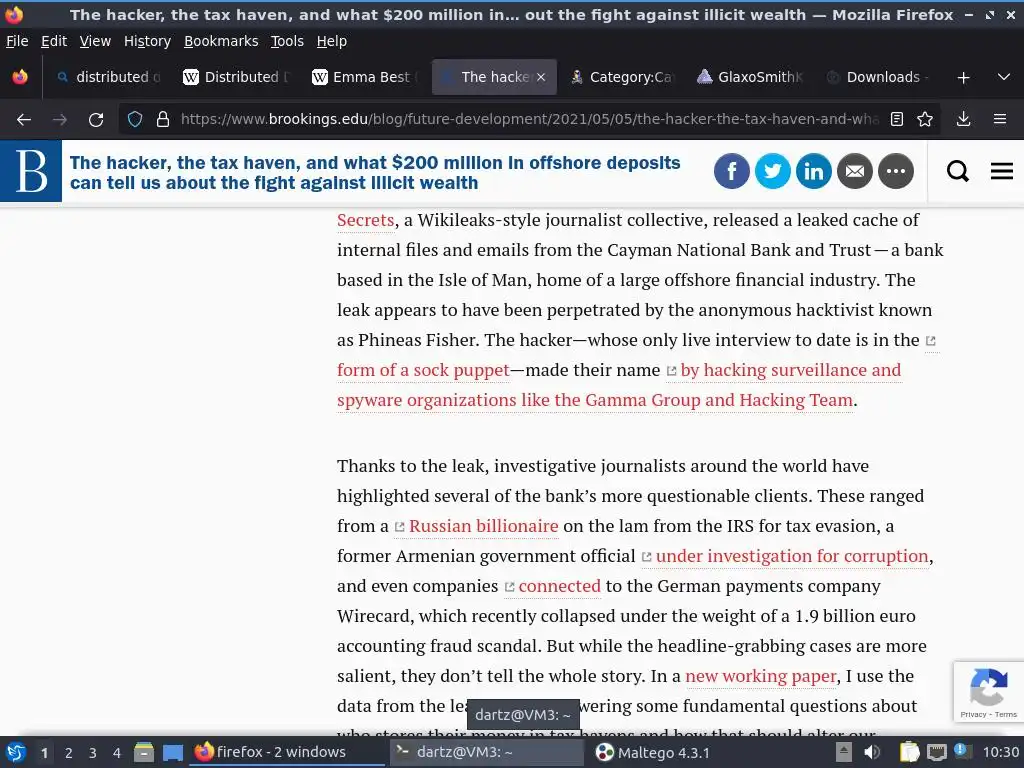Share the article on Twitter
Screen dimensions: 1024x768
click(x=773, y=171)
